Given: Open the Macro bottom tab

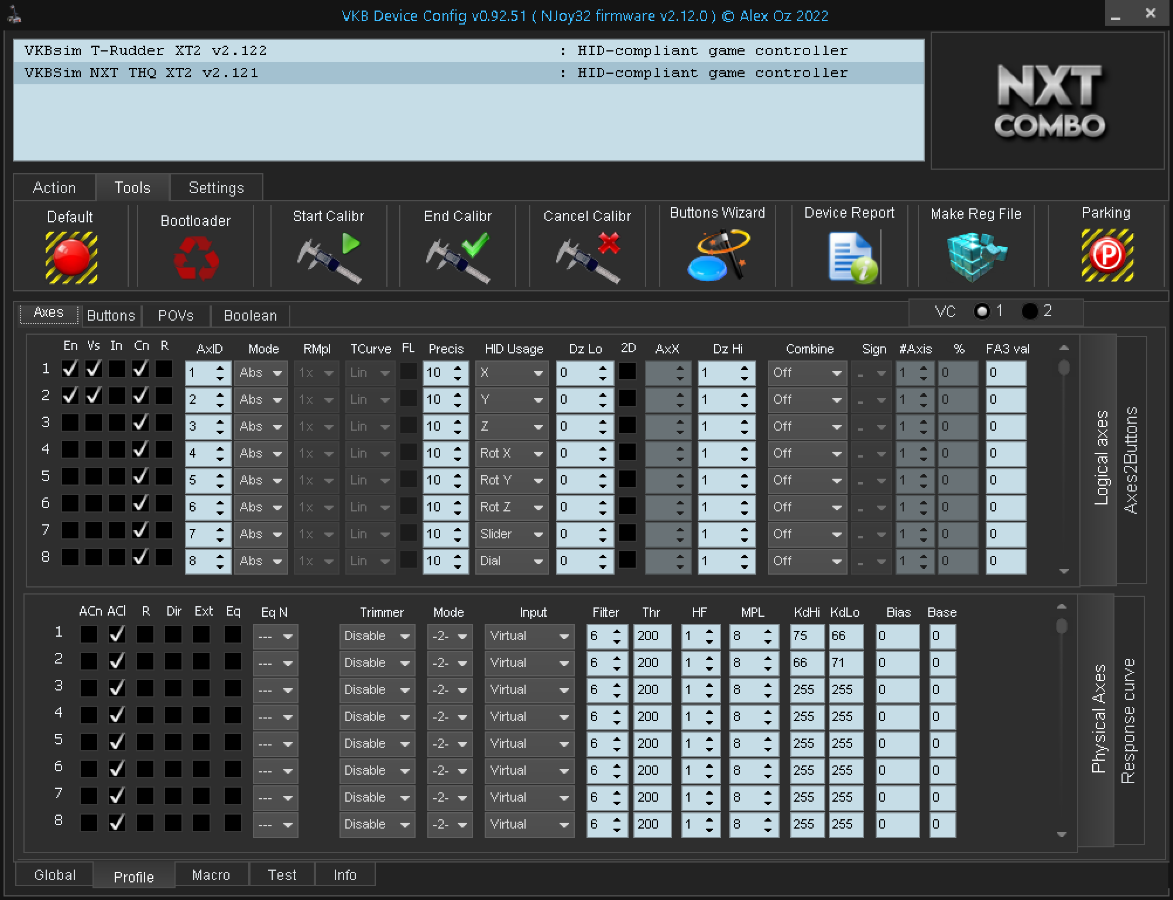Looking at the screenshot, I should 211,875.
